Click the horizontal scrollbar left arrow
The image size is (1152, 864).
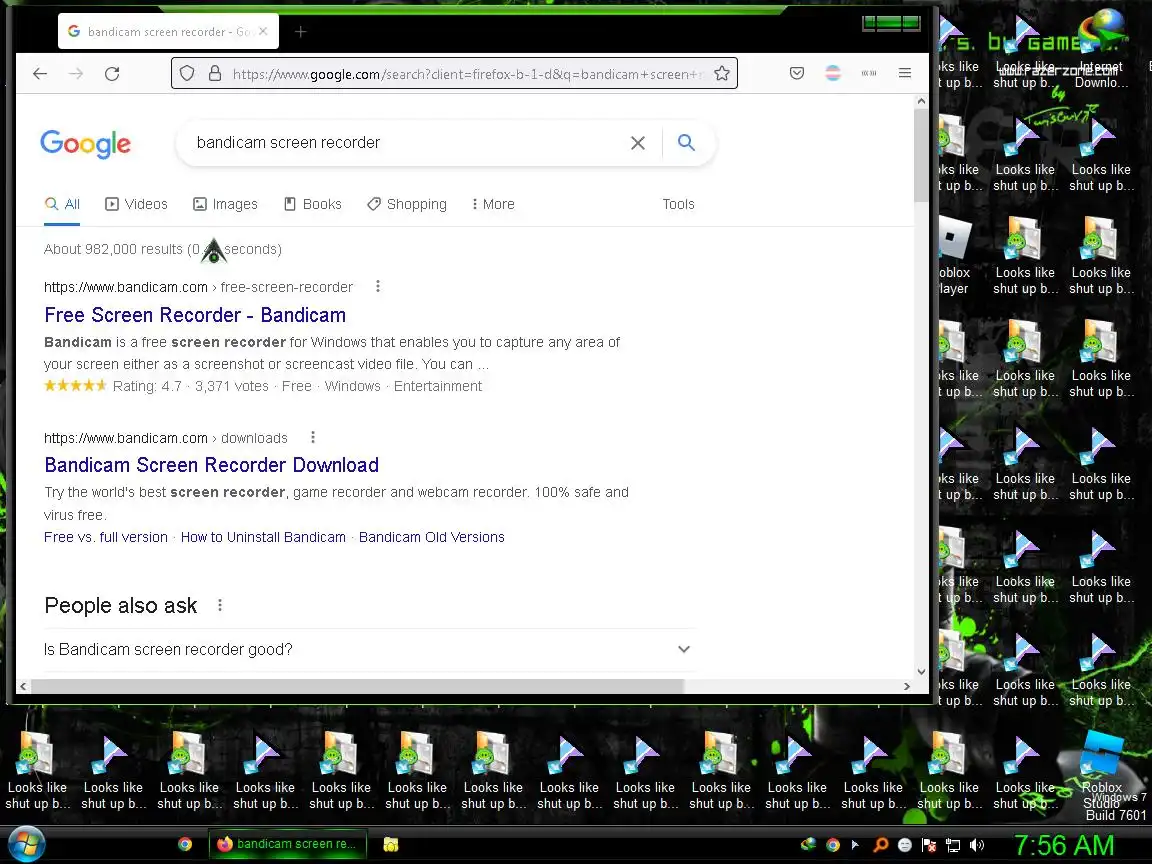click(24, 686)
